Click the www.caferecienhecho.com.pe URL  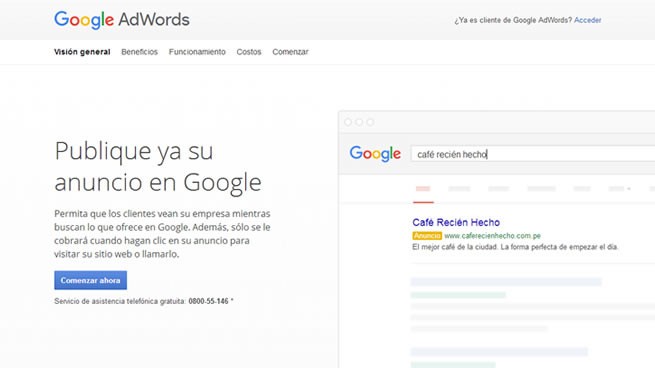point(493,236)
